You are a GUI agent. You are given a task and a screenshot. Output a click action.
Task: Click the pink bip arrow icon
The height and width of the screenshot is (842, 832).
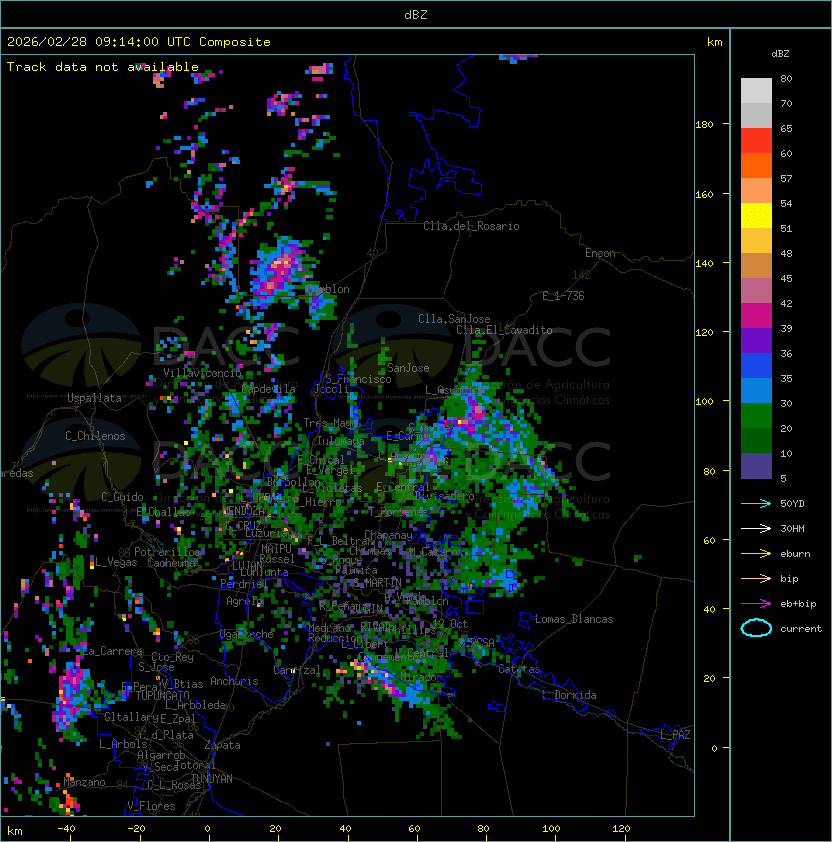[x=756, y=578]
